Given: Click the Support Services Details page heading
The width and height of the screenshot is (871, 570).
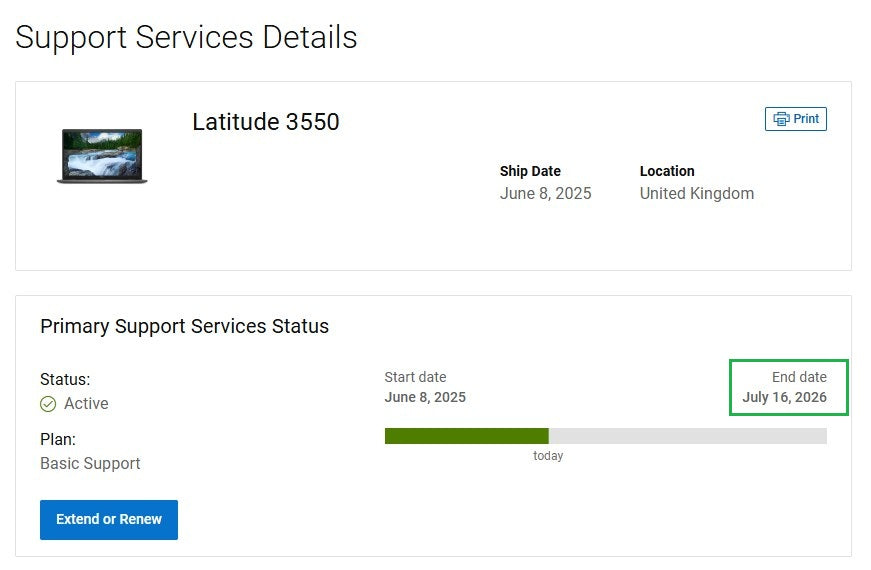Looking at the screenshot, I should tap(186, 37).
